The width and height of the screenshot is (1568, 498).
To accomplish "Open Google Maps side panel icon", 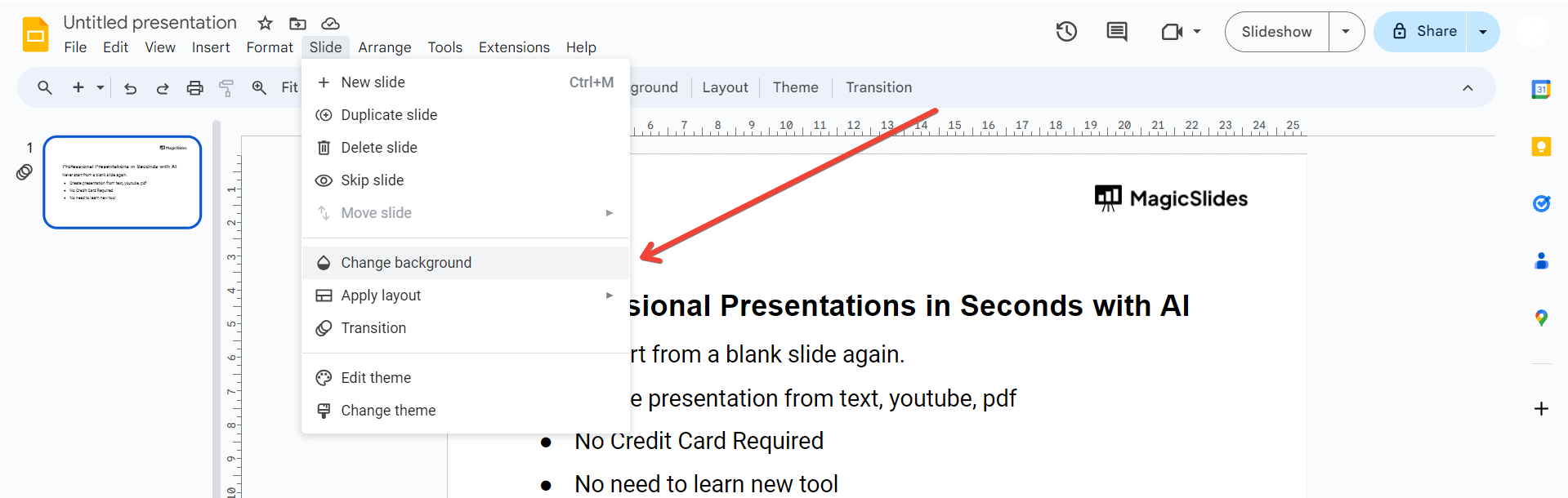I will pos(1541,318).
